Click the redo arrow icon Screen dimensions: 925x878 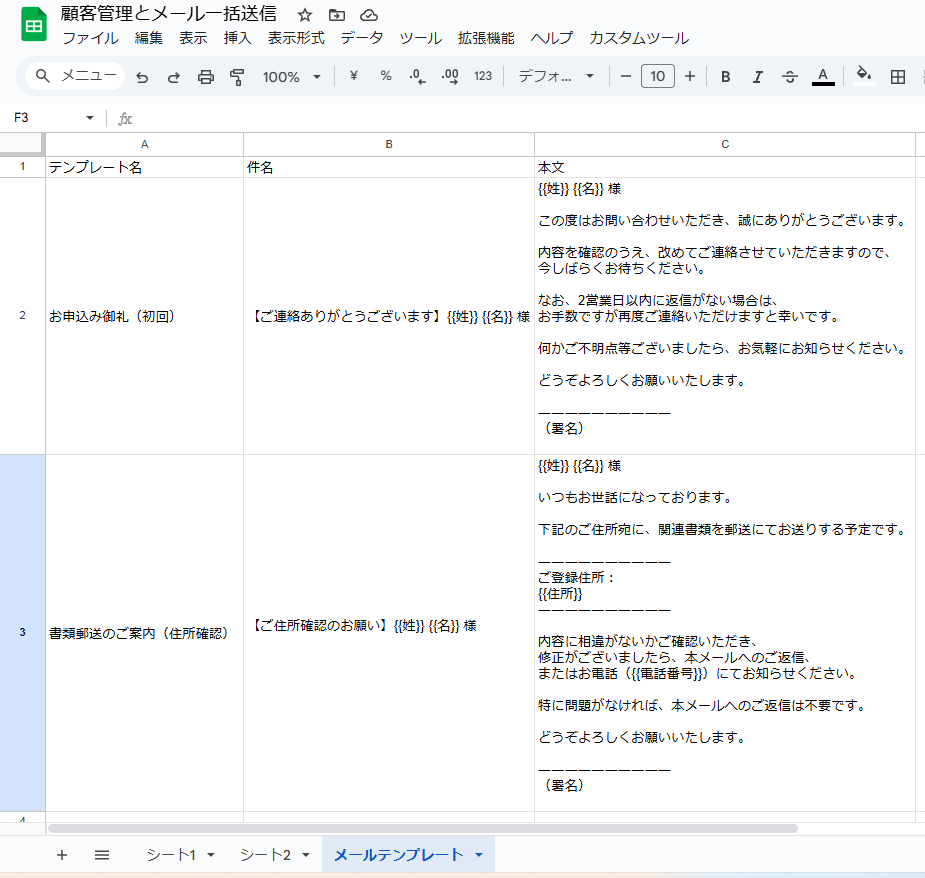pyautogui.click(x=174, y=77)
